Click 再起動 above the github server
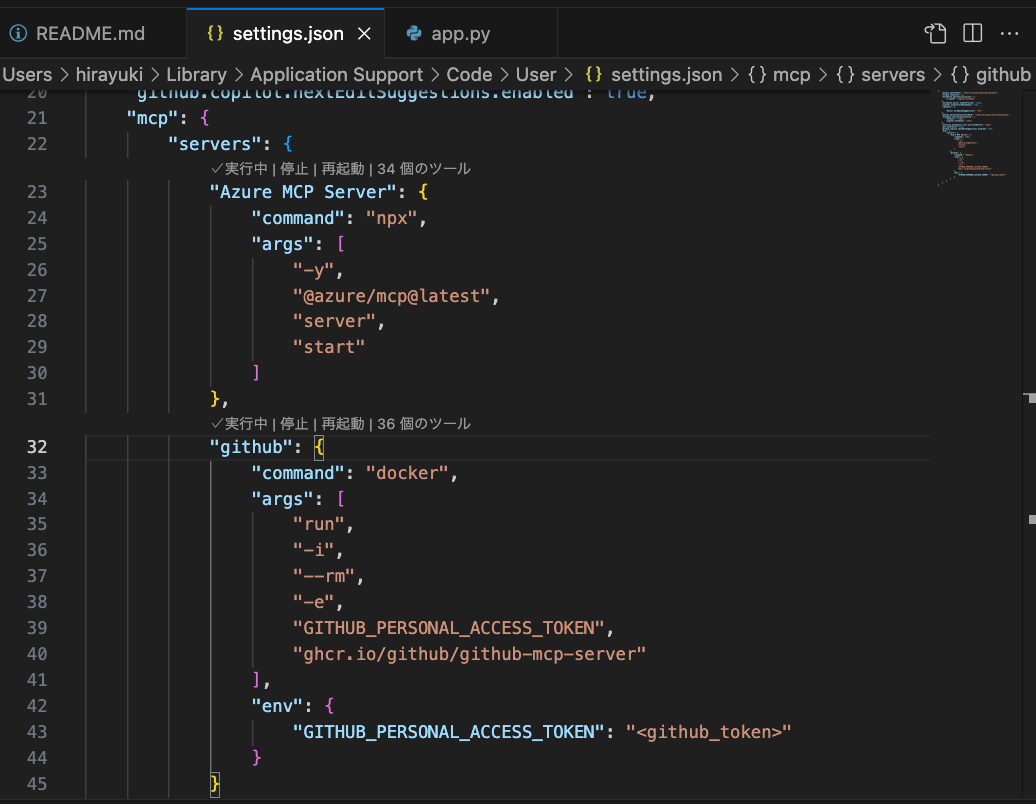This screenshot has width=1036, height=804. [x=342, y=423]
